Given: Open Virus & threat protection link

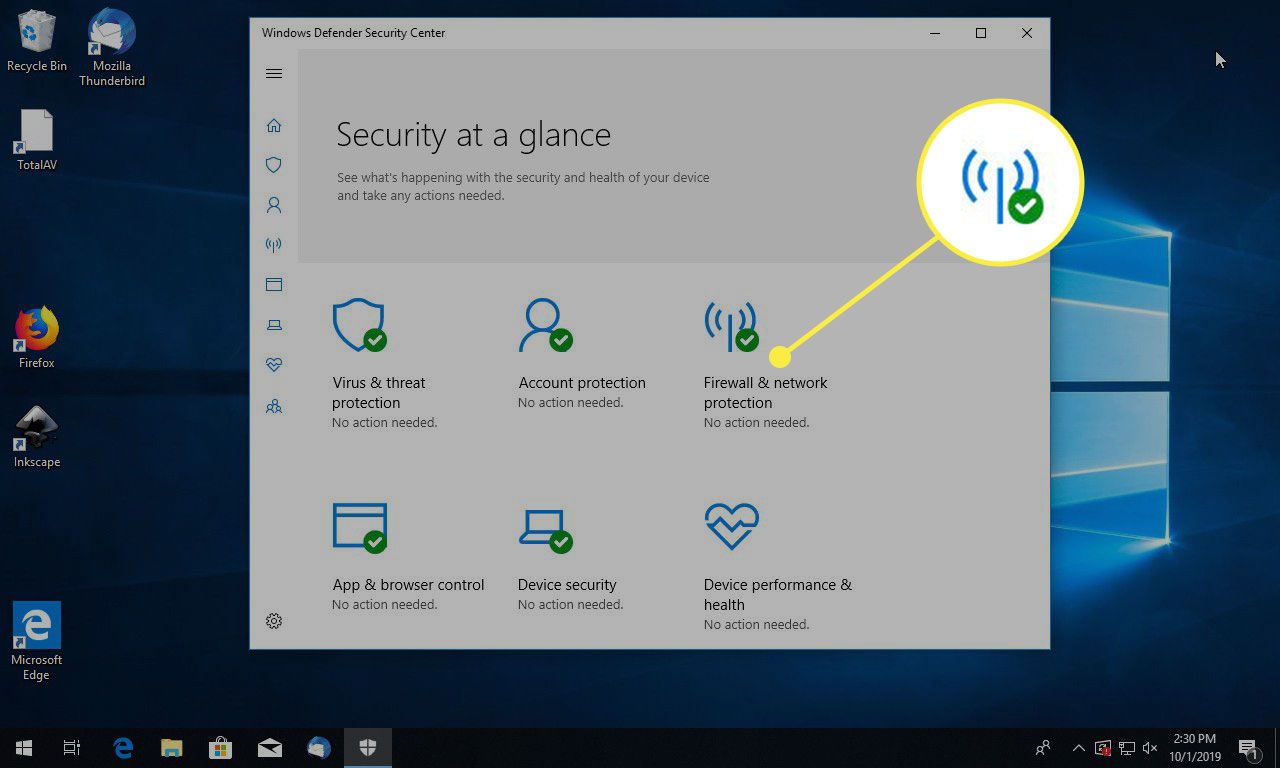Looking at the screenshot, I should (x=379, y=393).
